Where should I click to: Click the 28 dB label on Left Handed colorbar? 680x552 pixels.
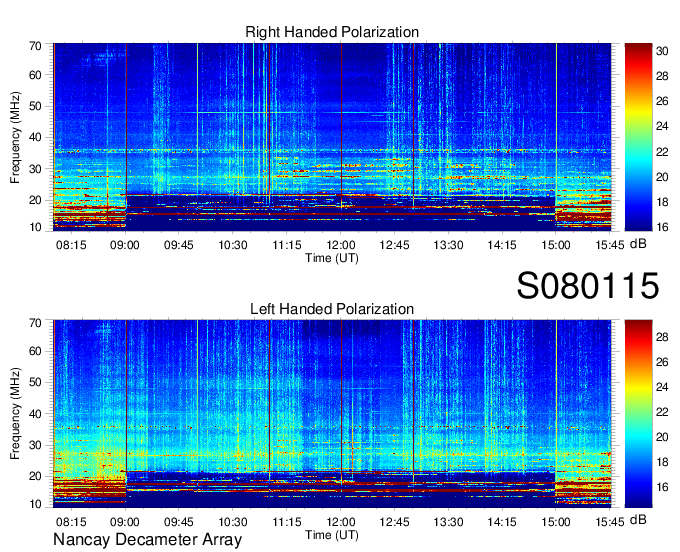[662, 336]
